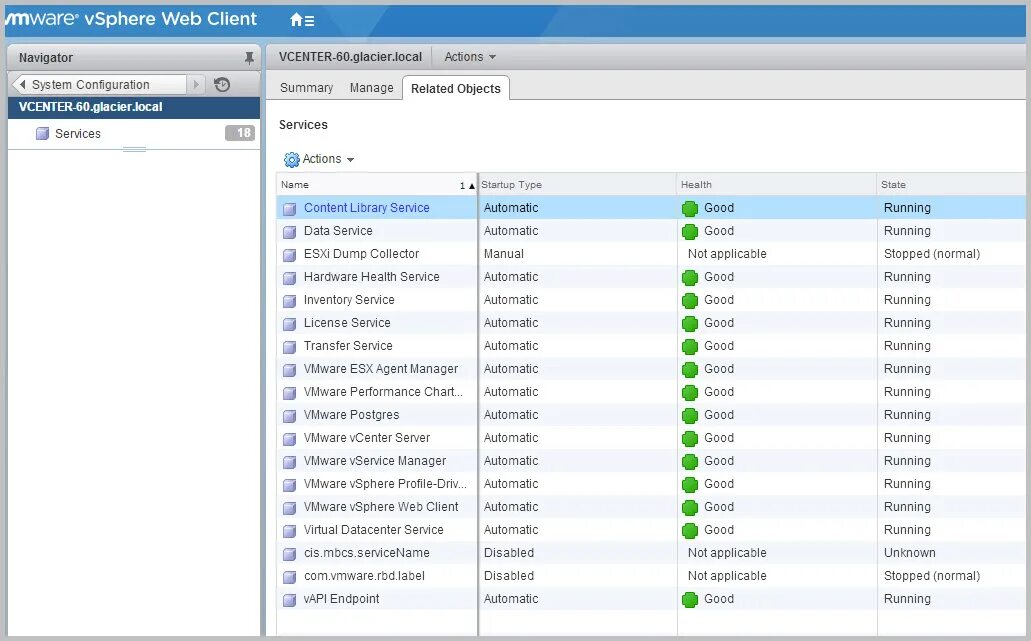
Task: Click Not applicable health for ESXi Dump Collector
Action: click(727, 254)
